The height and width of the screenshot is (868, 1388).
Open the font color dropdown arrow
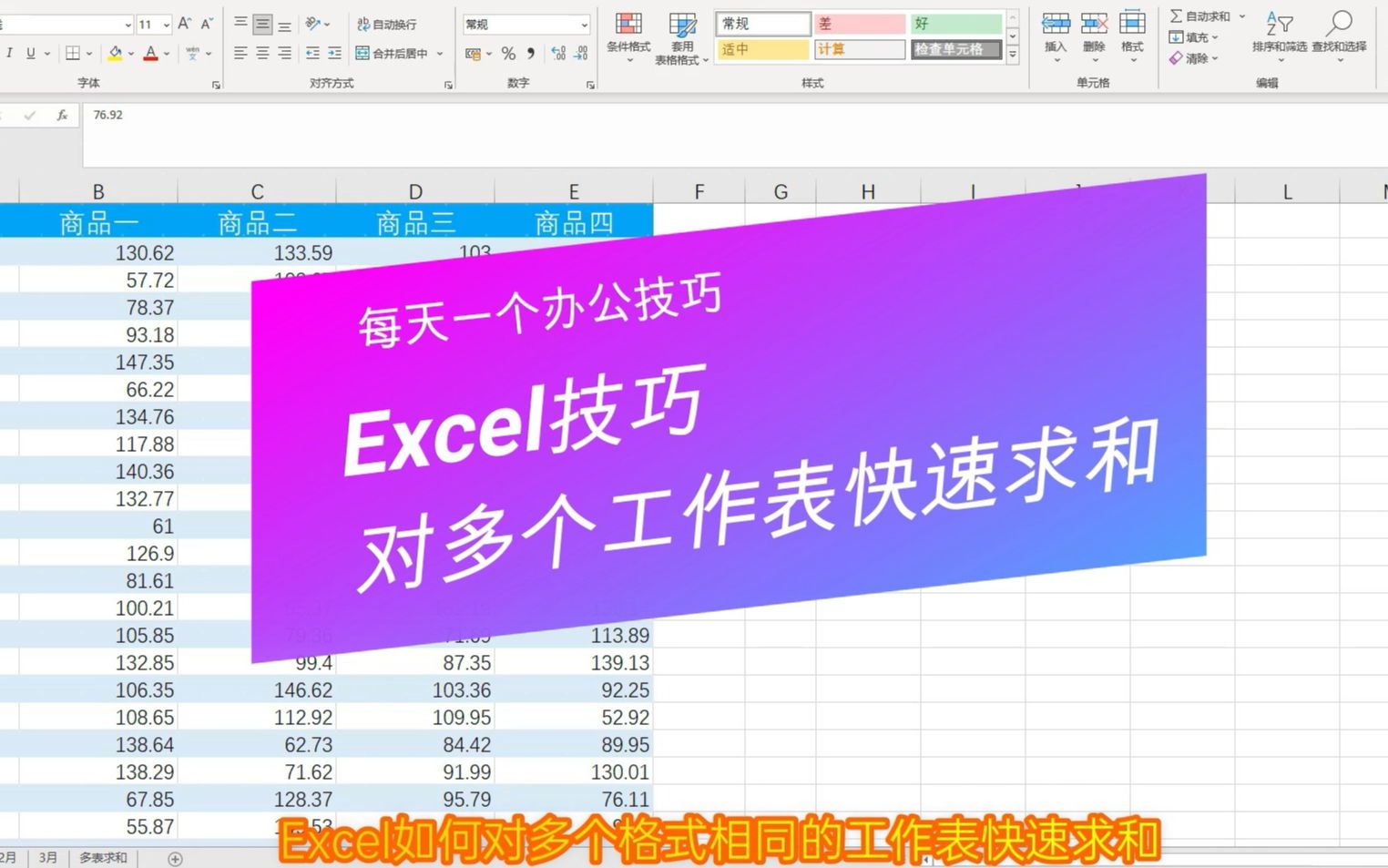coord(167,54)
